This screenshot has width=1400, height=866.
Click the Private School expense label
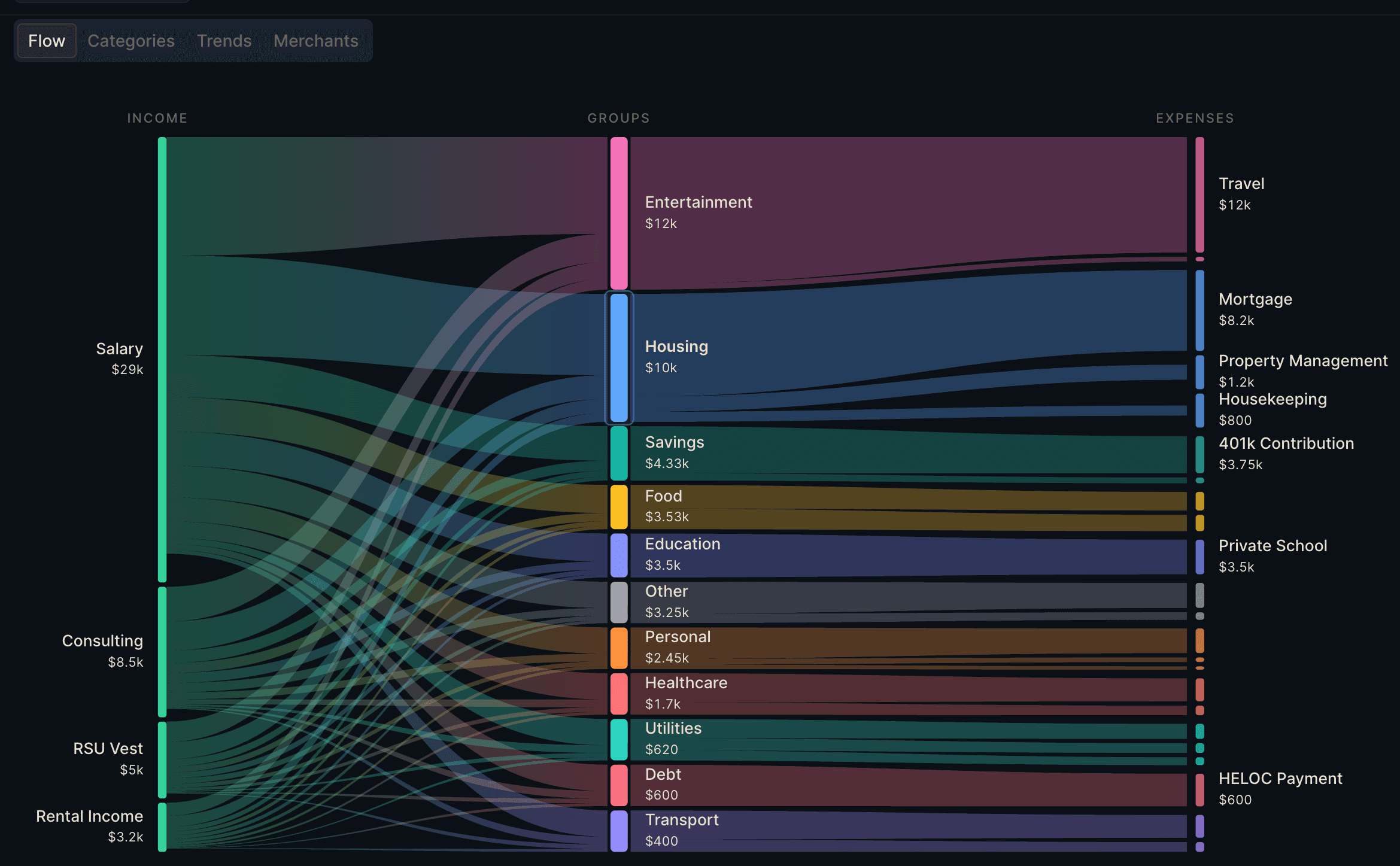point(1273,545)
